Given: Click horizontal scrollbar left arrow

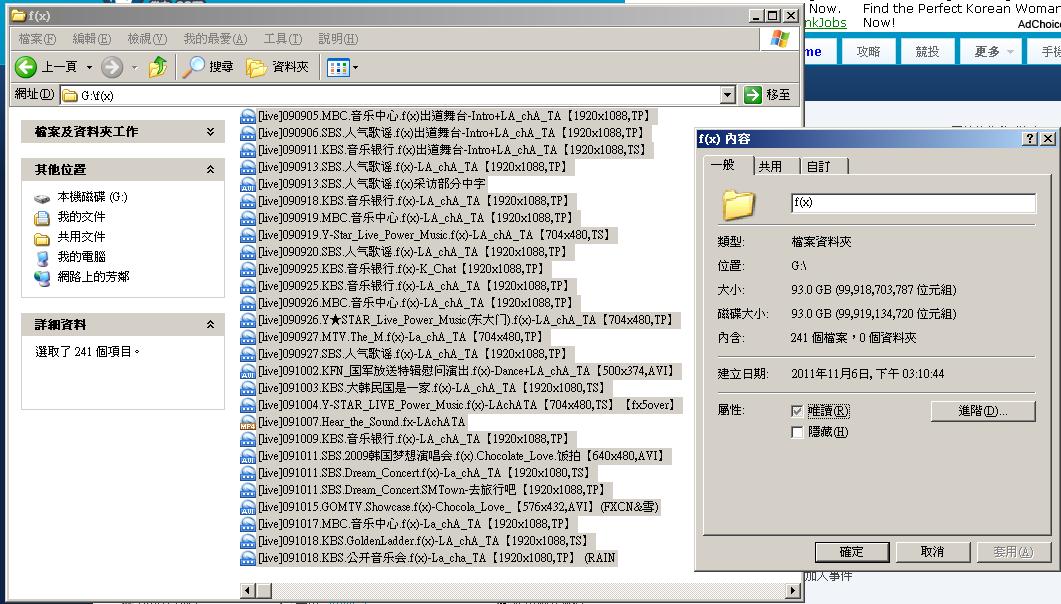Looking at the screenshot, I should [248, 590].
